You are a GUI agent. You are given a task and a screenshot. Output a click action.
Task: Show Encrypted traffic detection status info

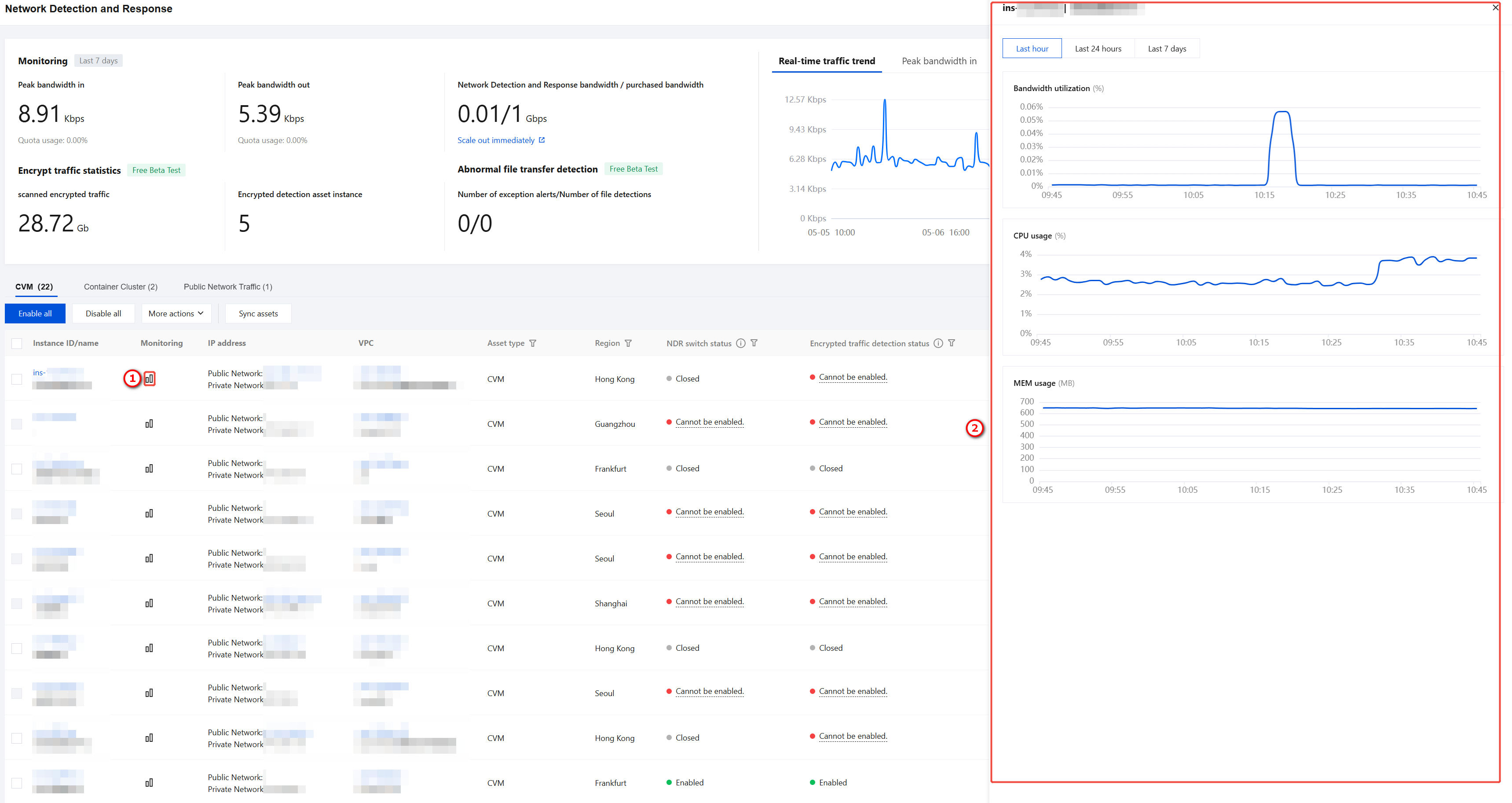[x=938, y=343]
